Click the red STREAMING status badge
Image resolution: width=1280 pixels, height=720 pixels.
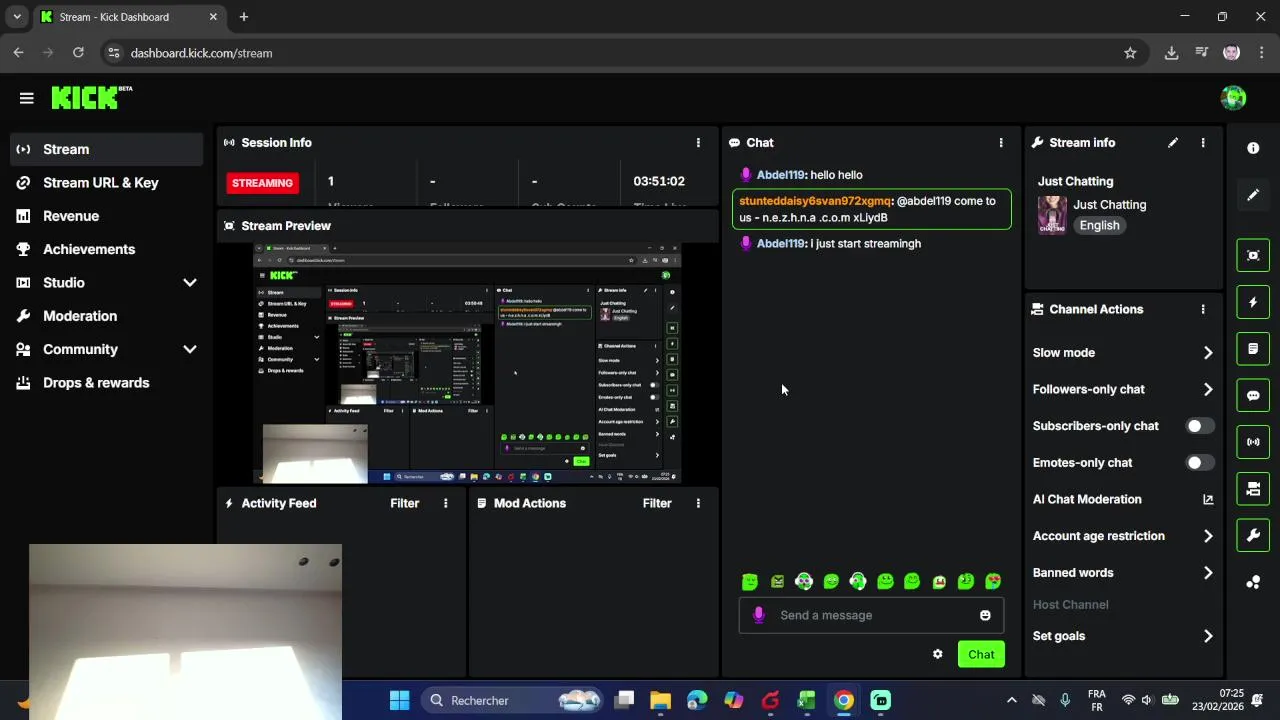(x=263, y=183)
